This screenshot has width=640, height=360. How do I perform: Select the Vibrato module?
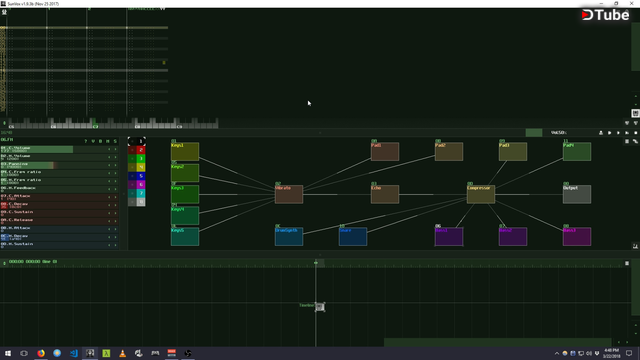tap(289, 194)
